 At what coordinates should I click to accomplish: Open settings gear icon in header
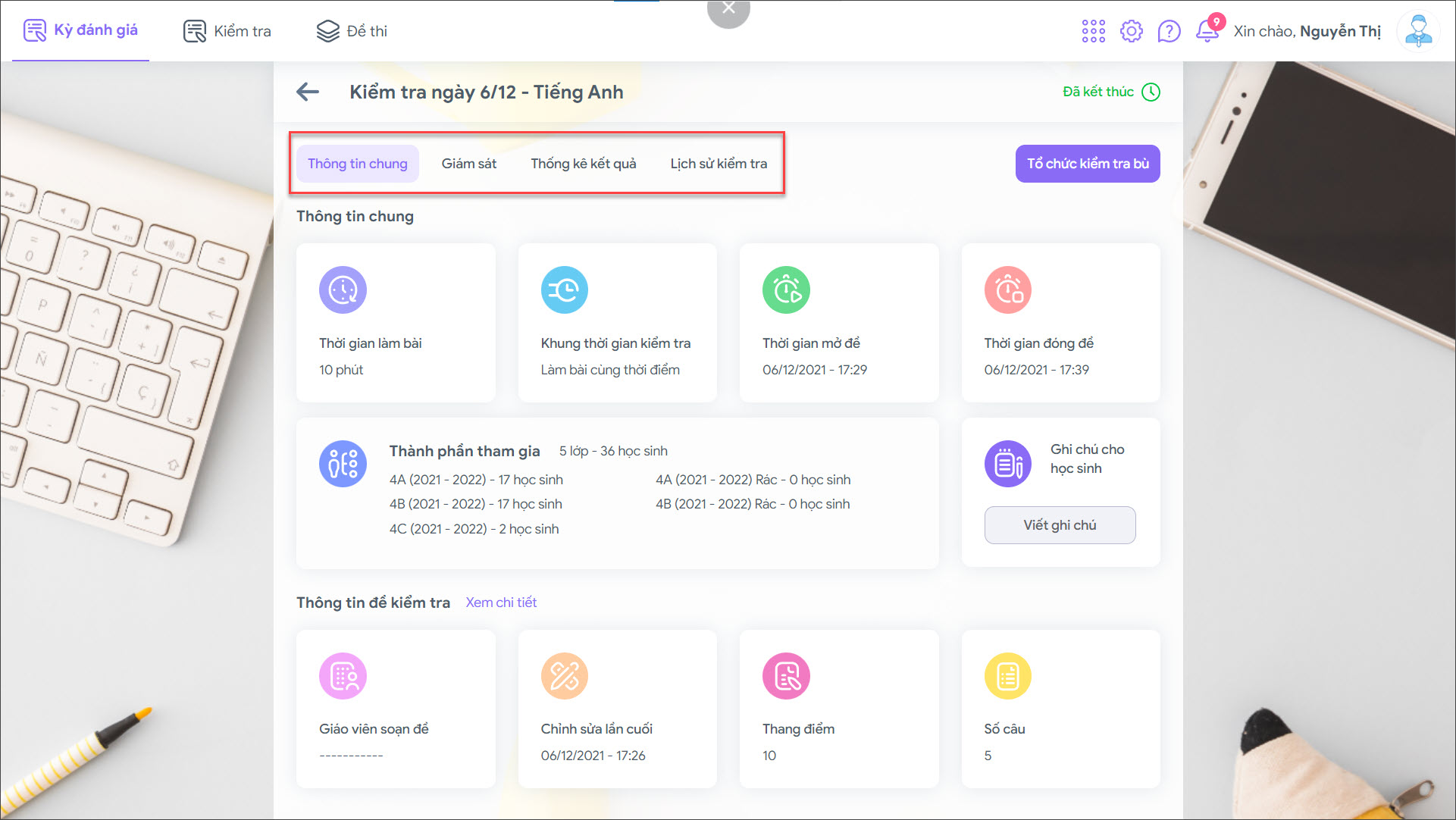click(x=1131, y=31)
